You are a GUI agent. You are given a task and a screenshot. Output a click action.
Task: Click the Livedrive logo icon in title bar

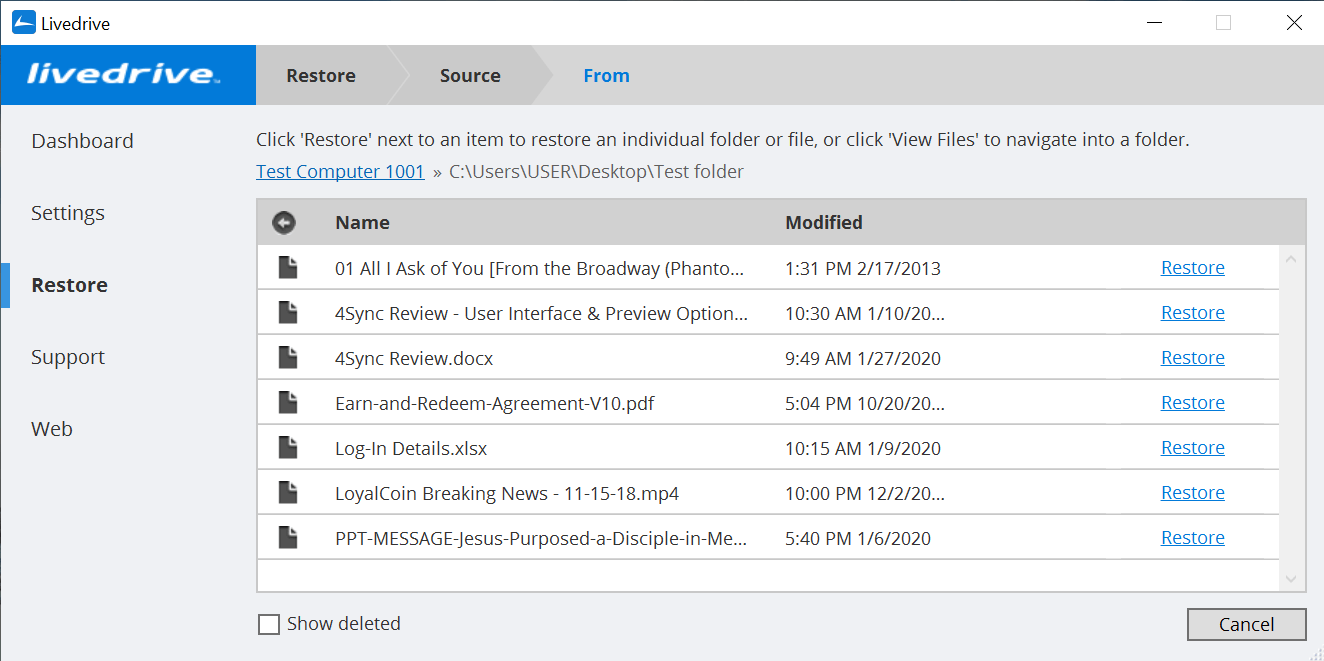pyautogui.click(x=22, y=21)
